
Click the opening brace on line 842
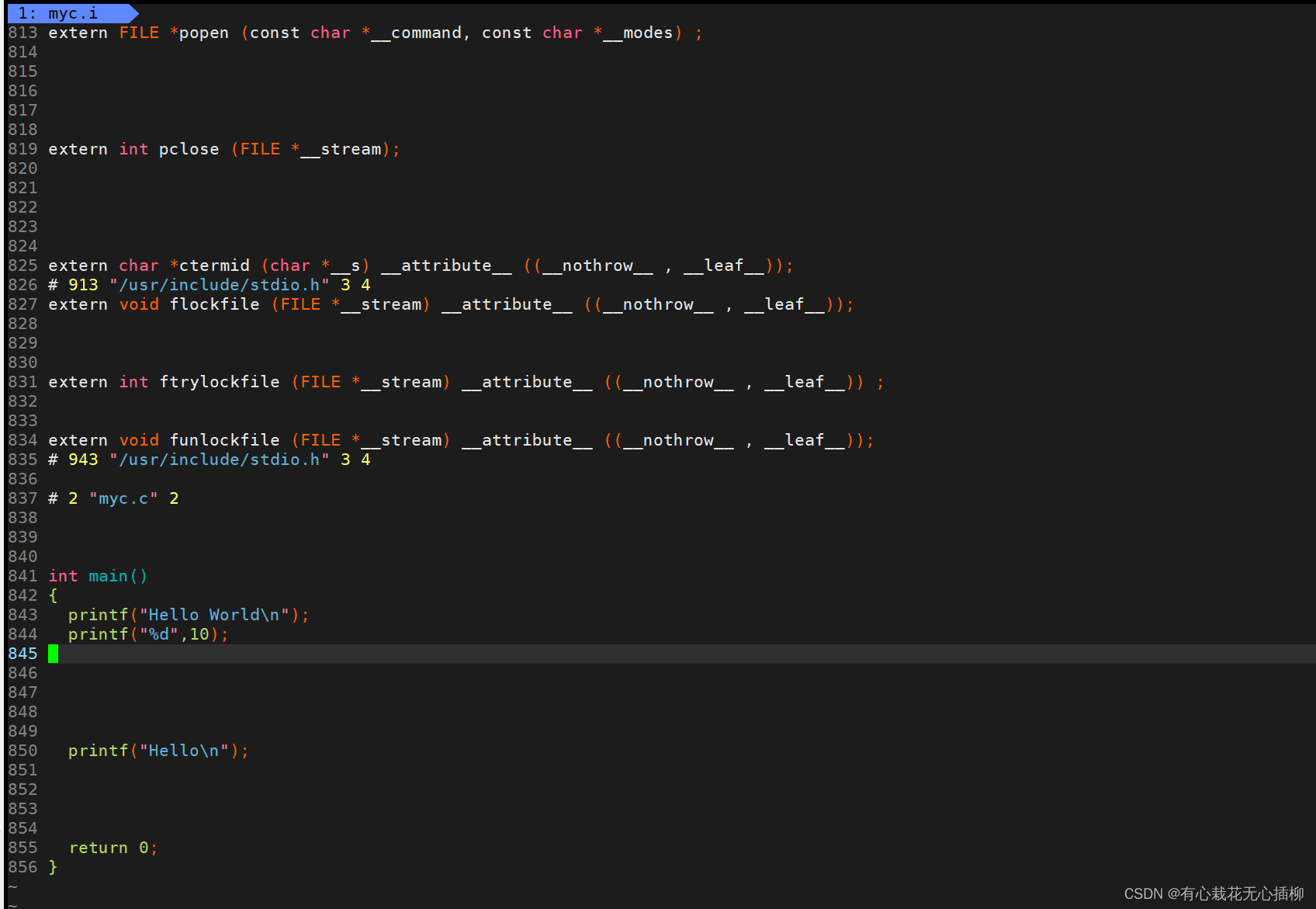click(53, 595)
